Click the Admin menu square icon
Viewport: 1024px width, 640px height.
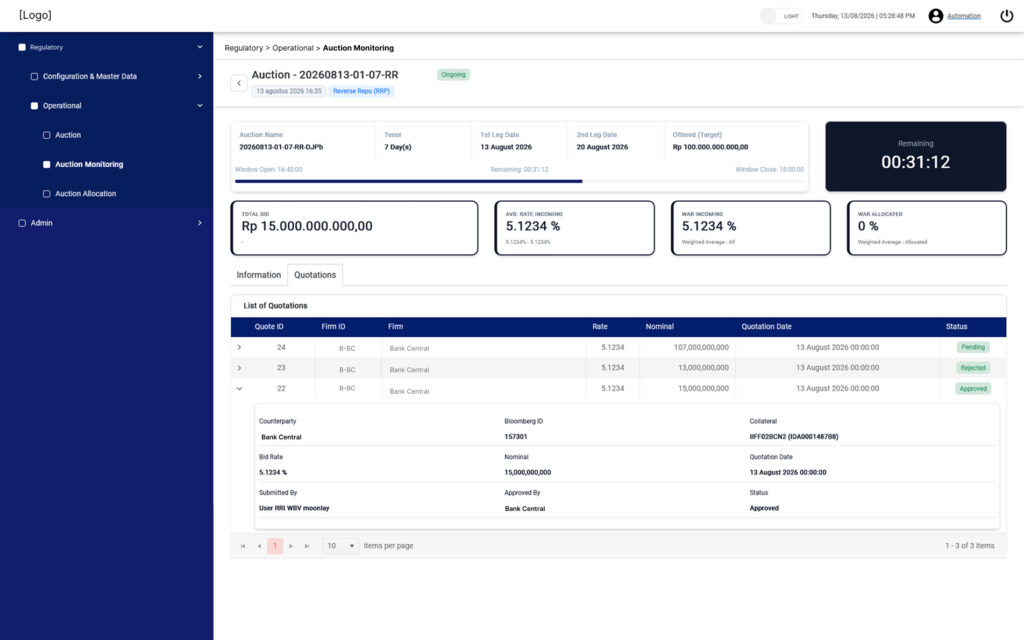(x=22, y=223)
